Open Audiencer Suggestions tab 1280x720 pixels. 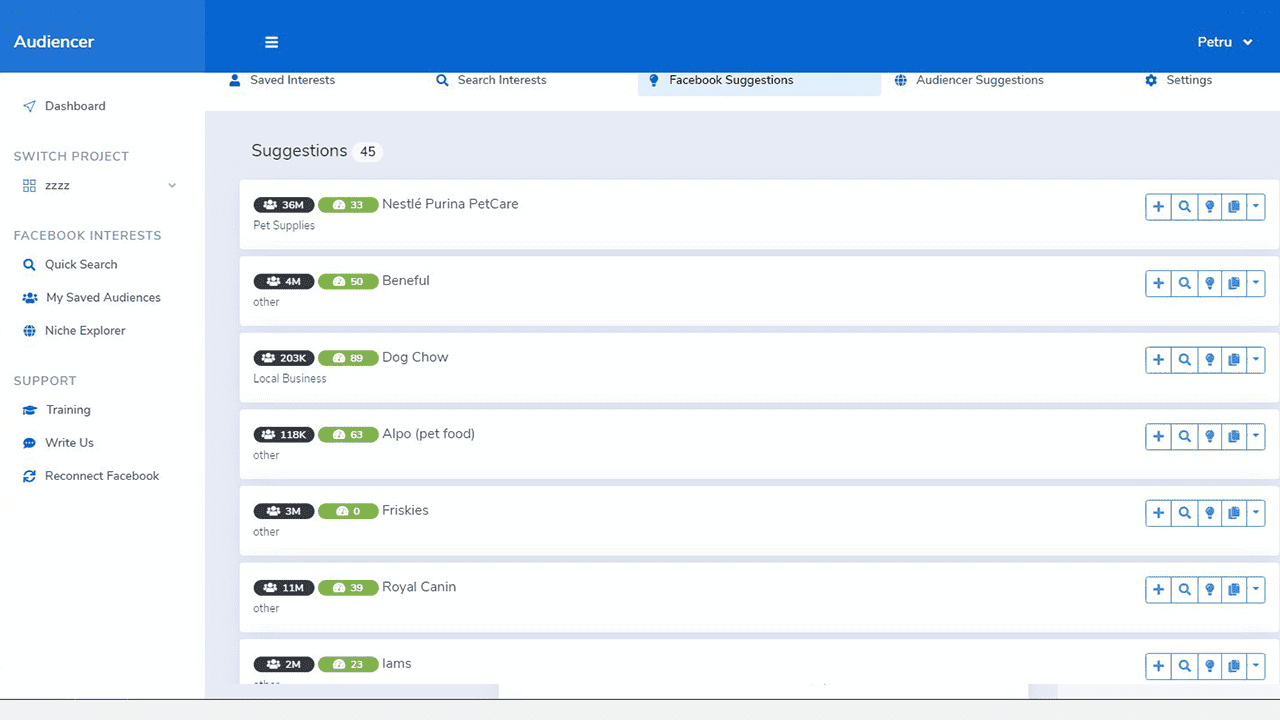[x=969, y=81]
